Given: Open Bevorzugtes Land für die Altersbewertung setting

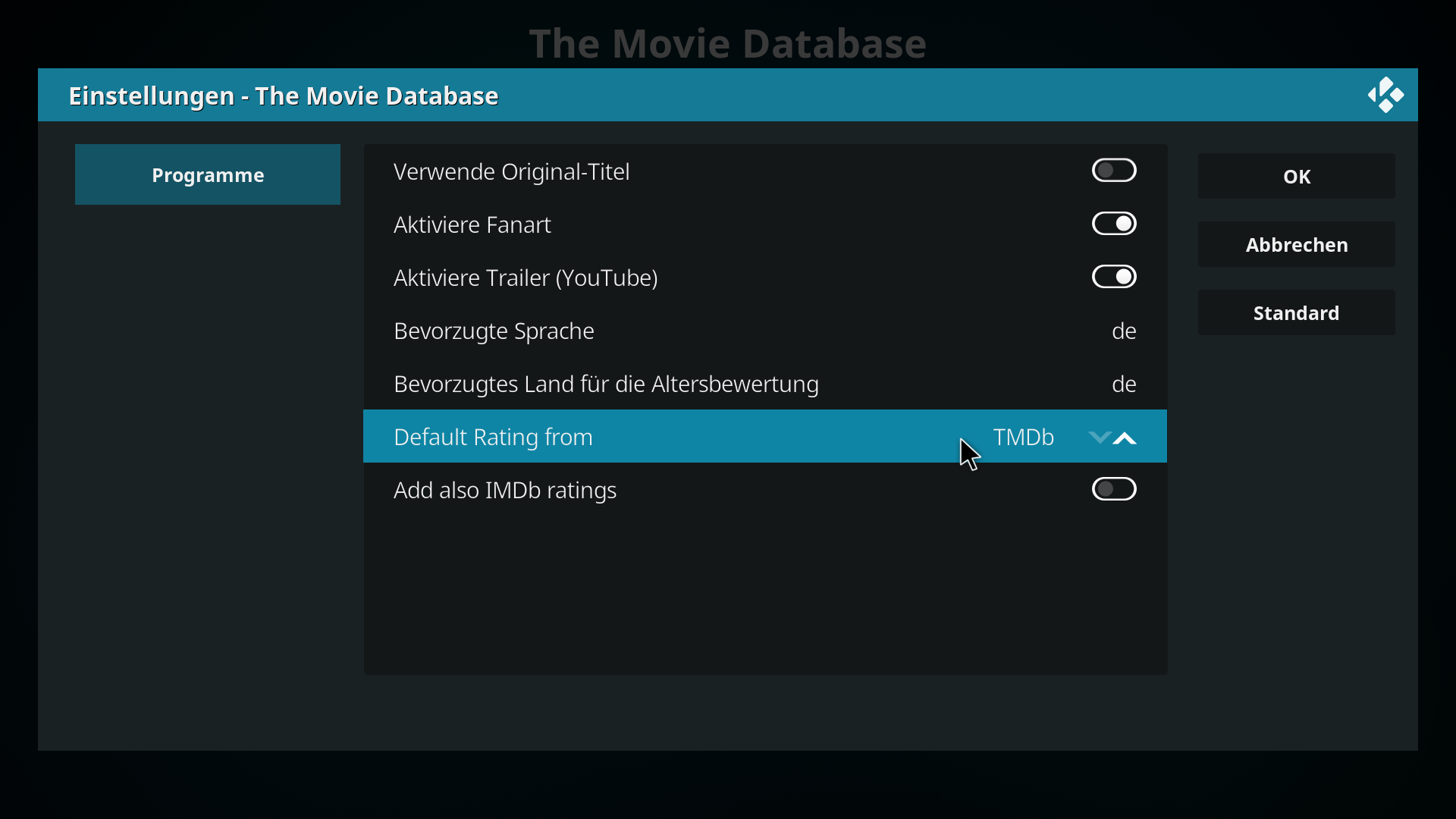Looking at the screenshot, I should click(x=765, y=383).
